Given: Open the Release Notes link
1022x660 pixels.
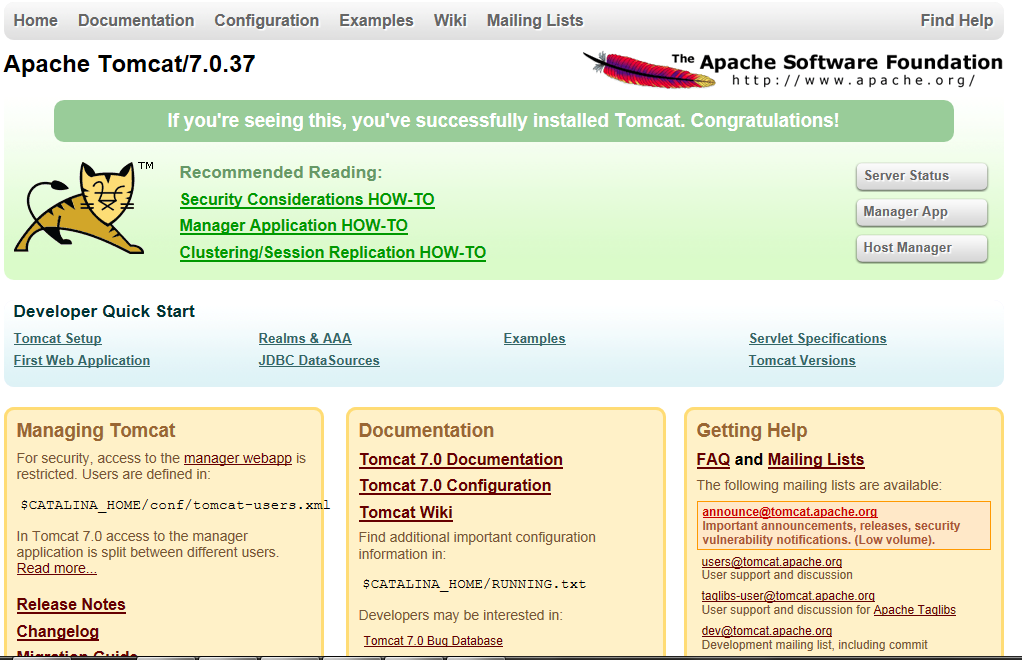Looking at the screenshot, I should coord(71,605).
